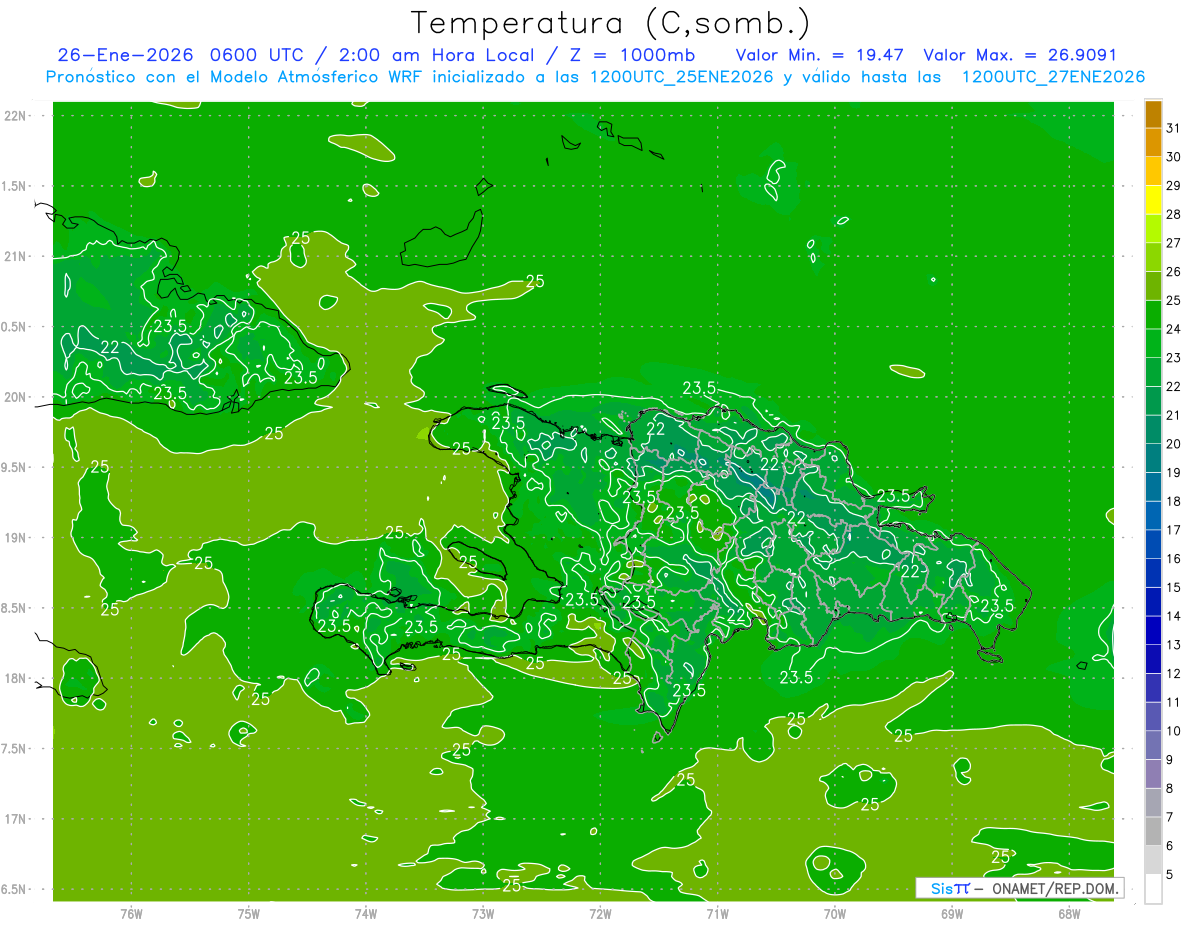Click the dark orange swatch above legend value 31
Image resolution: width=1200 pixels, height=927 pixels.
[x=1153, y=114]
